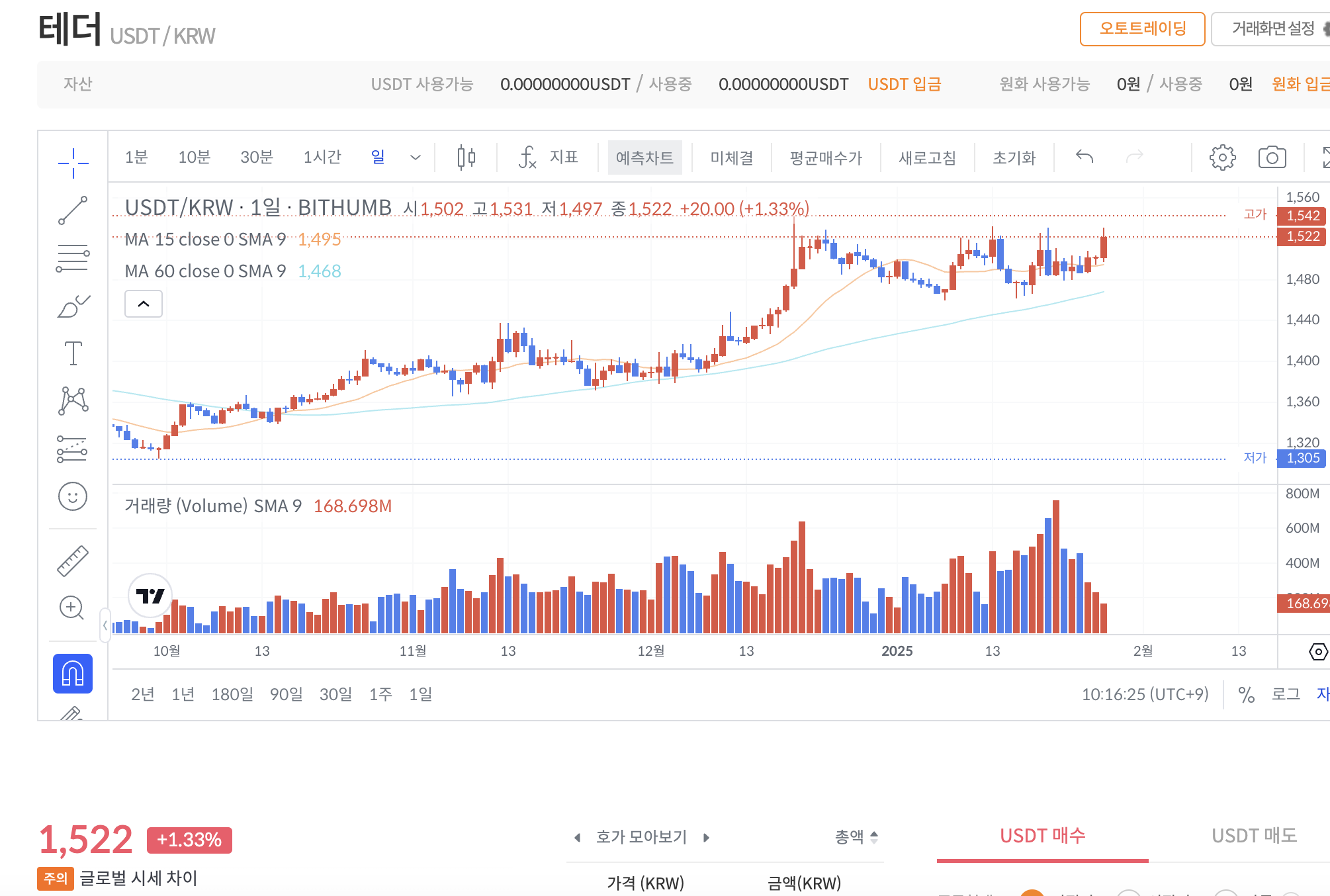Expand the time interval dropdown arrow
Screen dimensions: 1330x896
[416, 157]
